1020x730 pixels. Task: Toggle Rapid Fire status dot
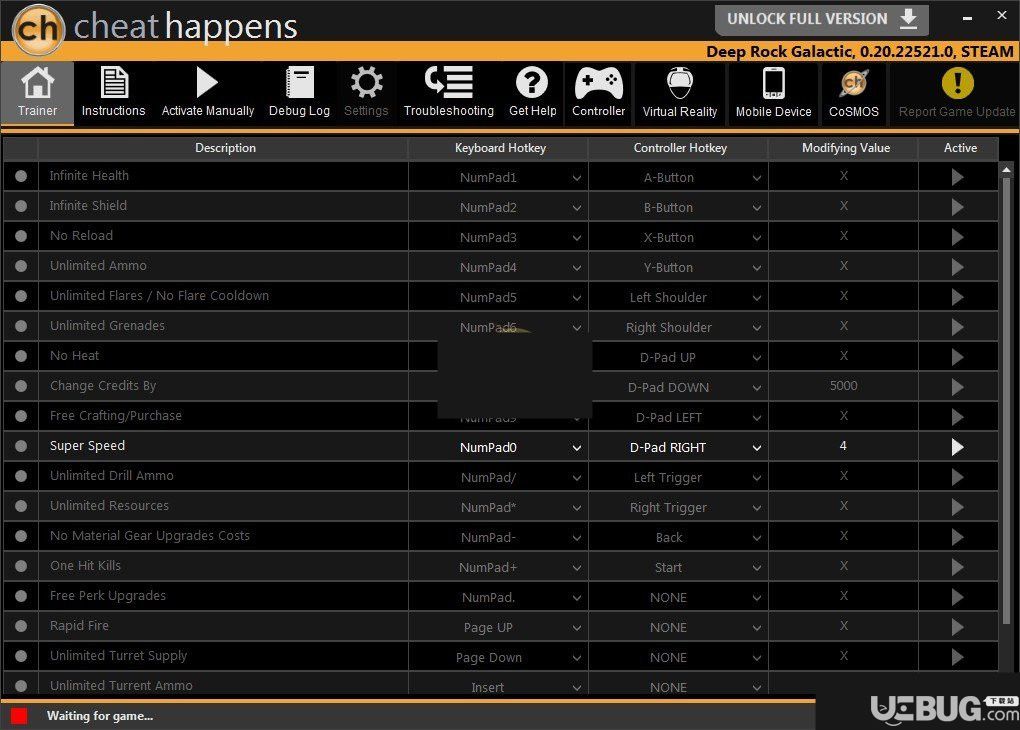click(21, 625)
